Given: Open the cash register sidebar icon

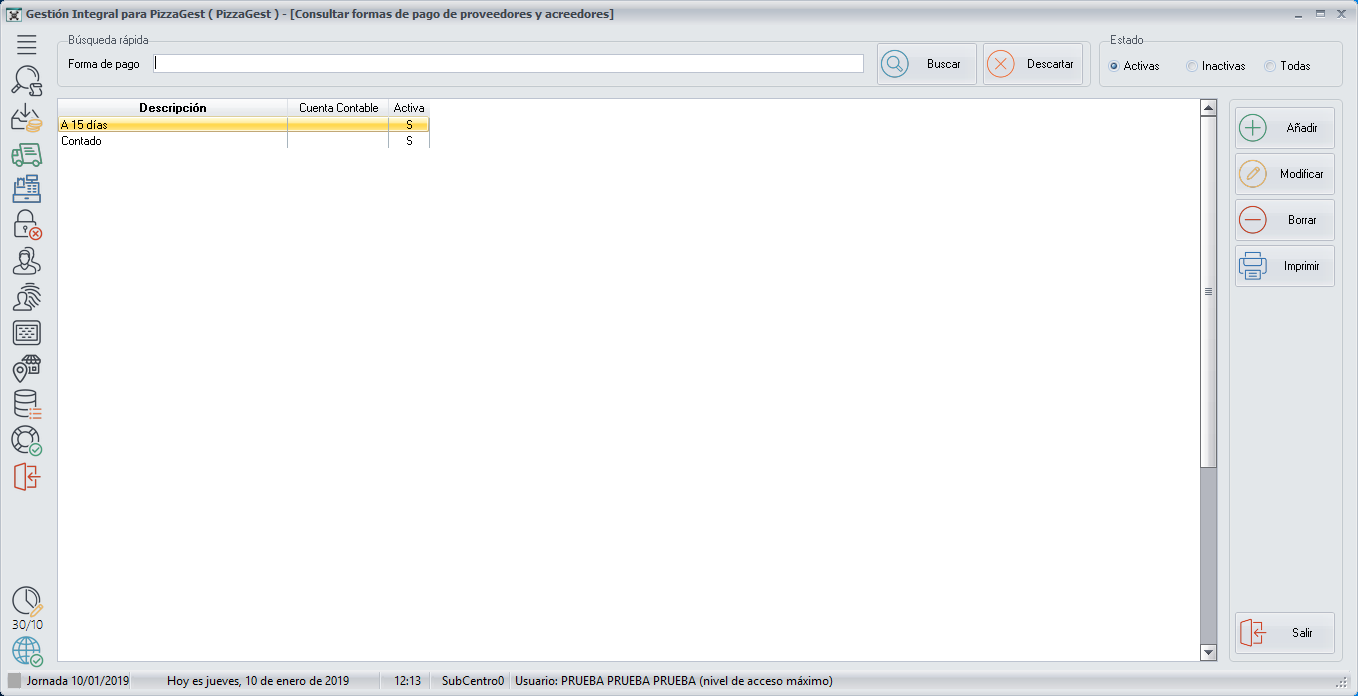Looking at the screenshot, I should tap(27, 189).
